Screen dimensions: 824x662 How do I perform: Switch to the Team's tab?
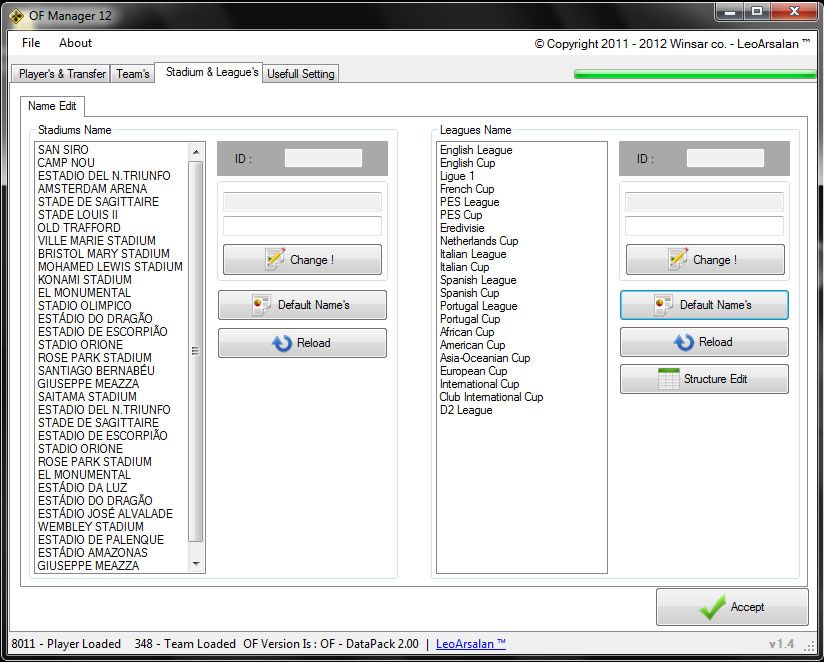click(133, 74)
